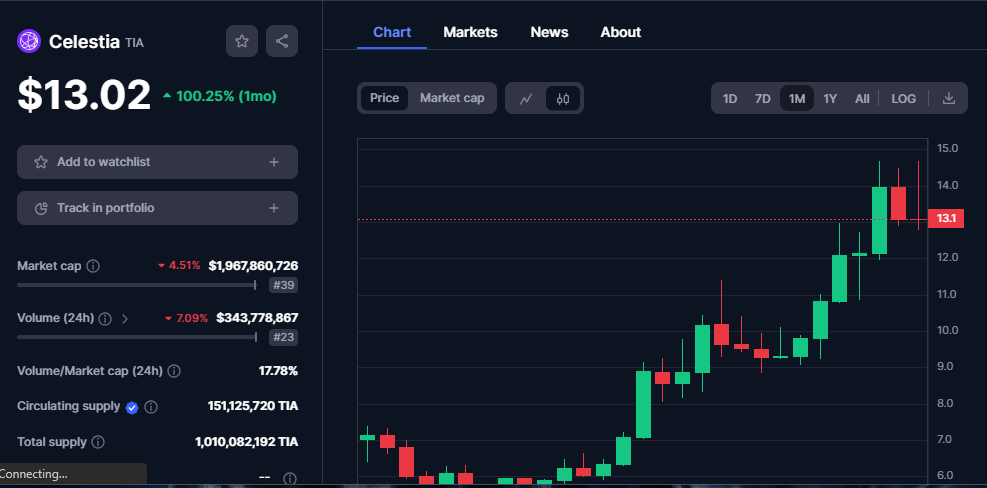Click the 17.78% volume ratio value
The height and width of the screenshot is (488, 987).
click(x=278, y=371)
